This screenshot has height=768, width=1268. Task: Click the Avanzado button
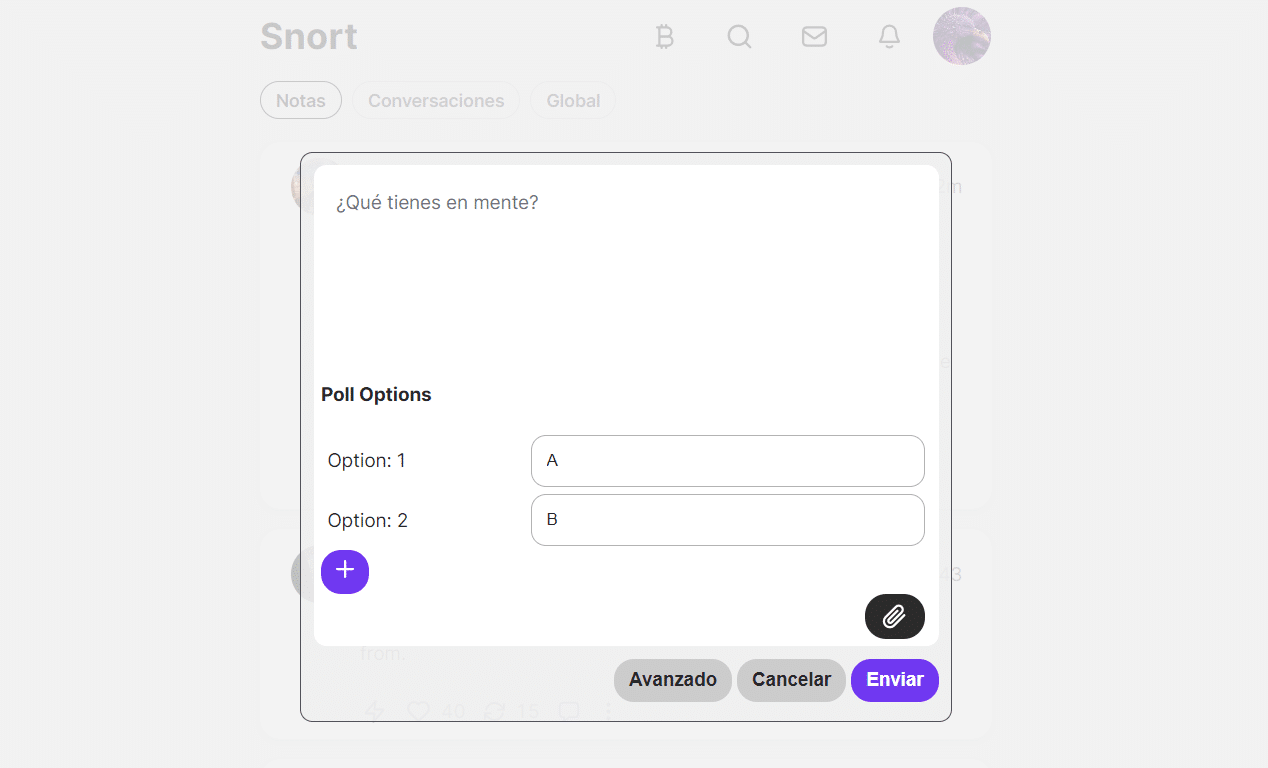[x=673, y=680]
